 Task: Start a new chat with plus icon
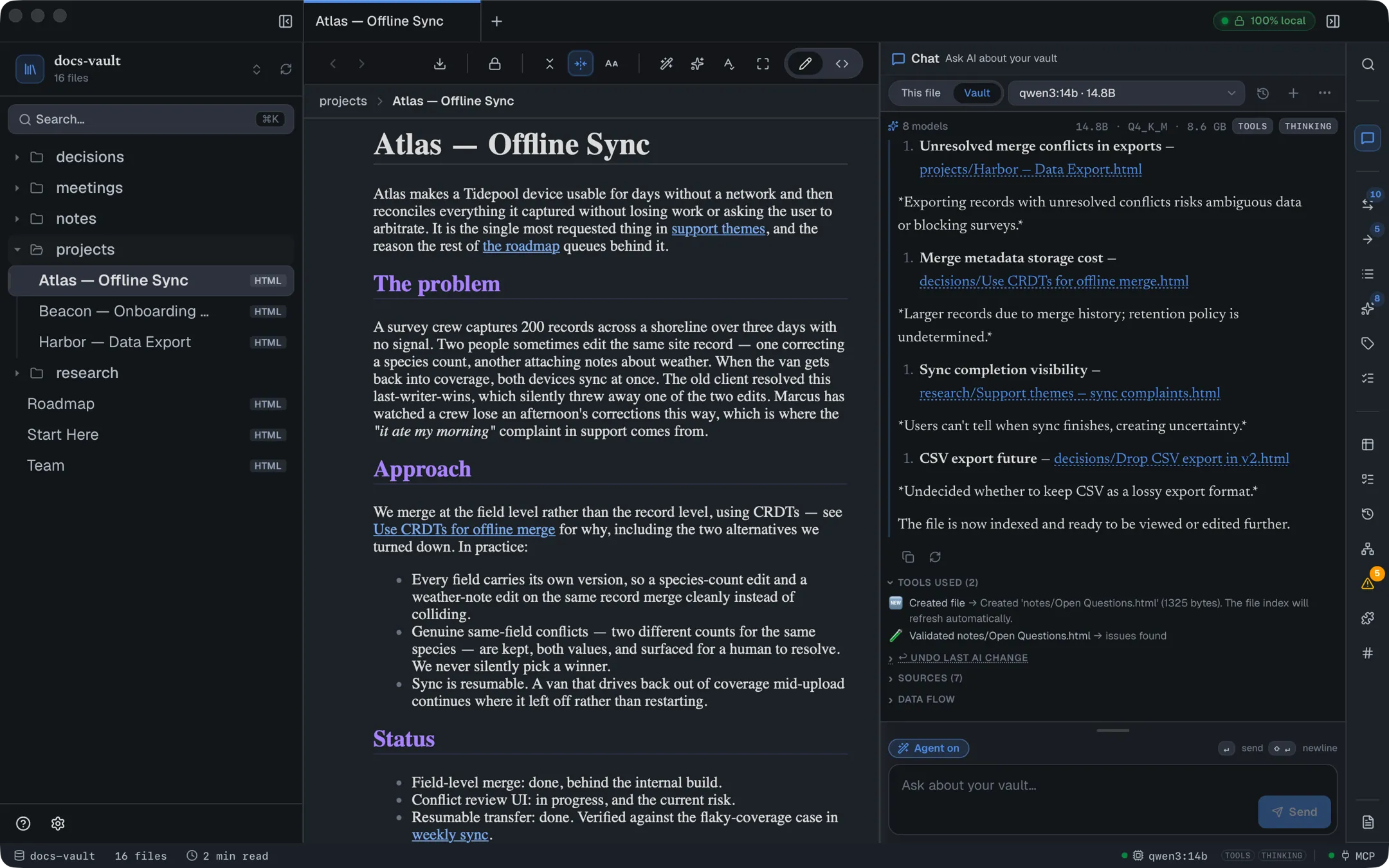(x=1293, y=93)
